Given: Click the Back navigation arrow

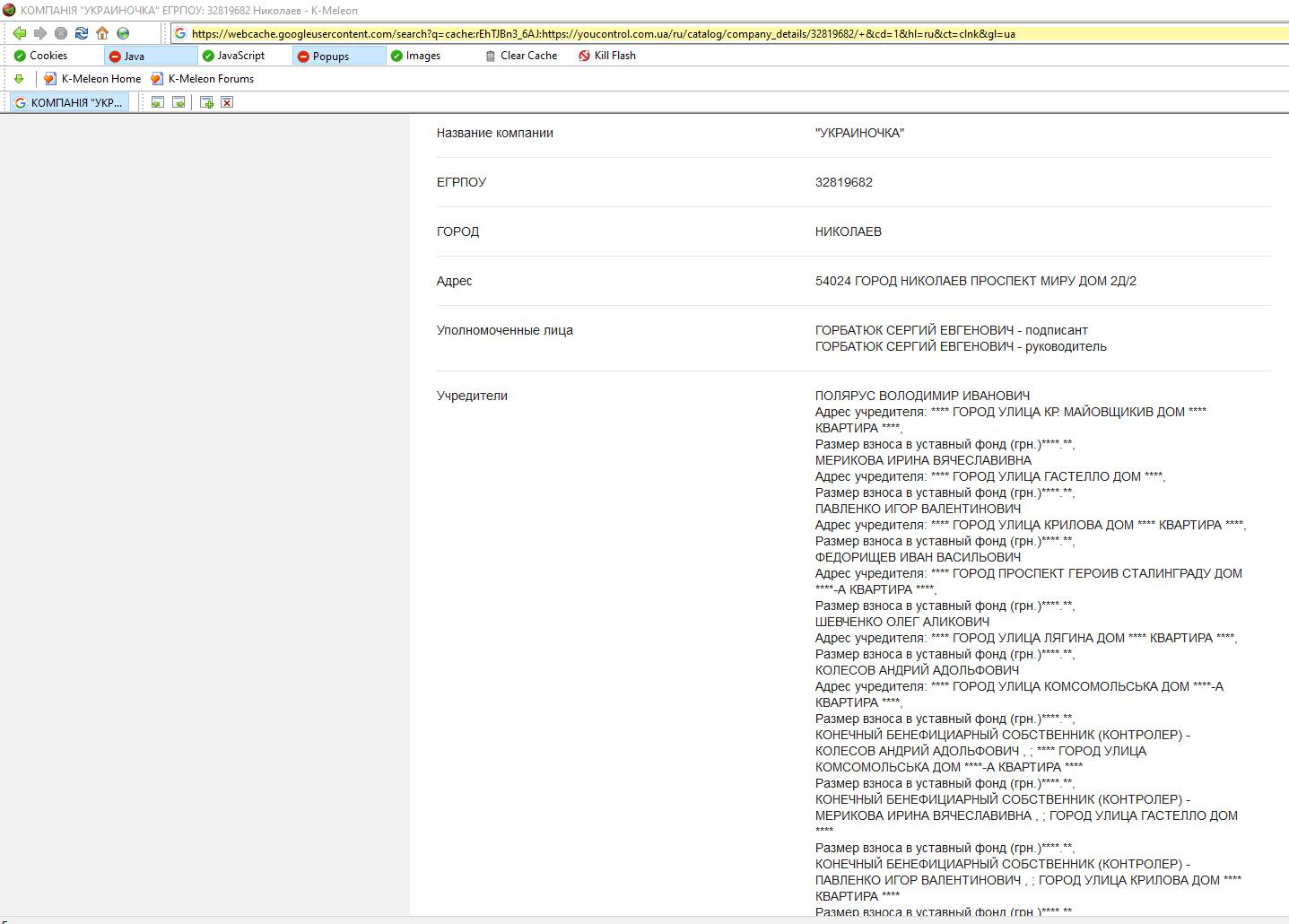Looking at the screenshot, I should tap(20, 33).
